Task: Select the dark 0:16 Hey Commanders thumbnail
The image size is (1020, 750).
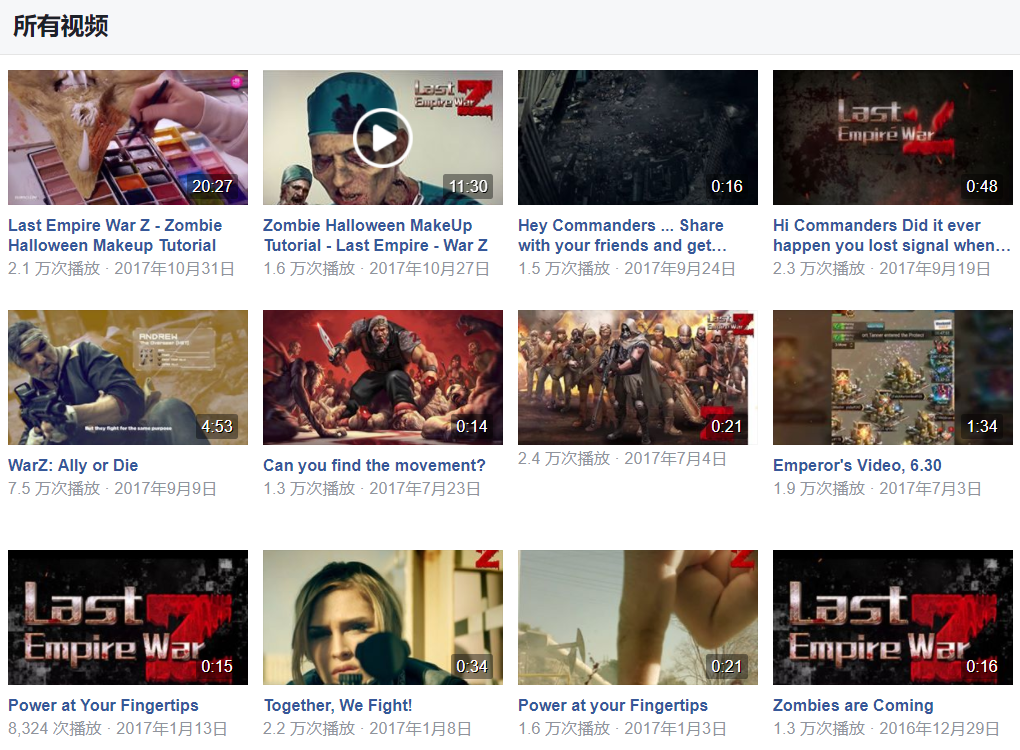Action: (637, 138)
